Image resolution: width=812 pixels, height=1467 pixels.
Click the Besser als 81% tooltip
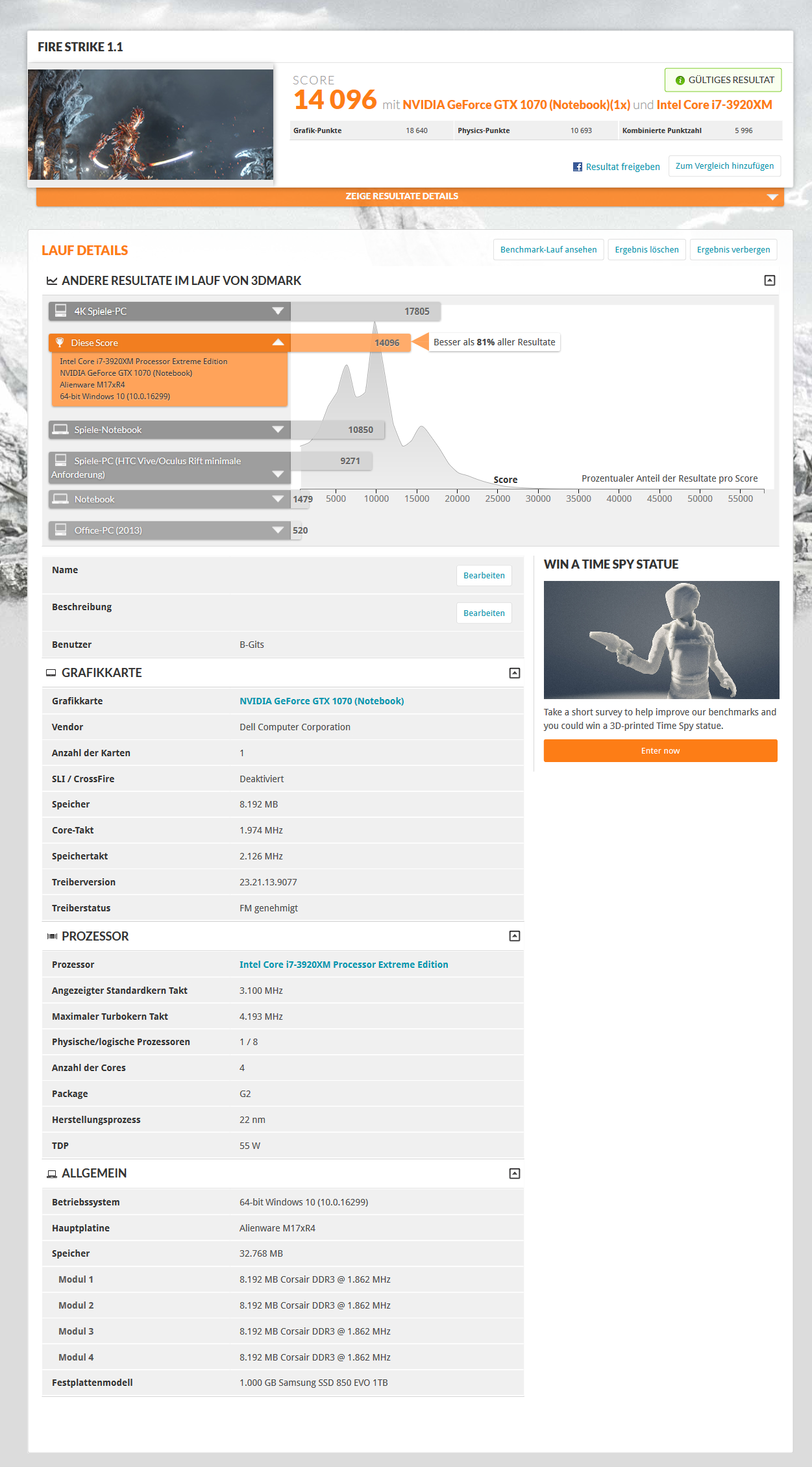click(494, 342)
